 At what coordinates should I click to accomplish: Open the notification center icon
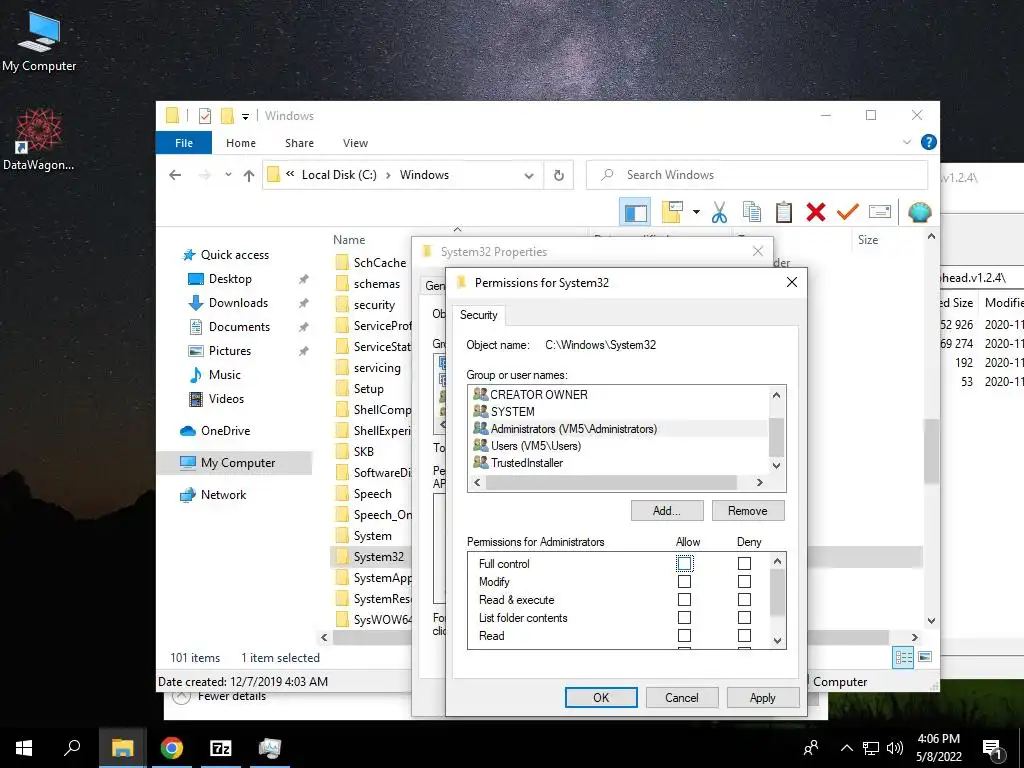point(992,749)
